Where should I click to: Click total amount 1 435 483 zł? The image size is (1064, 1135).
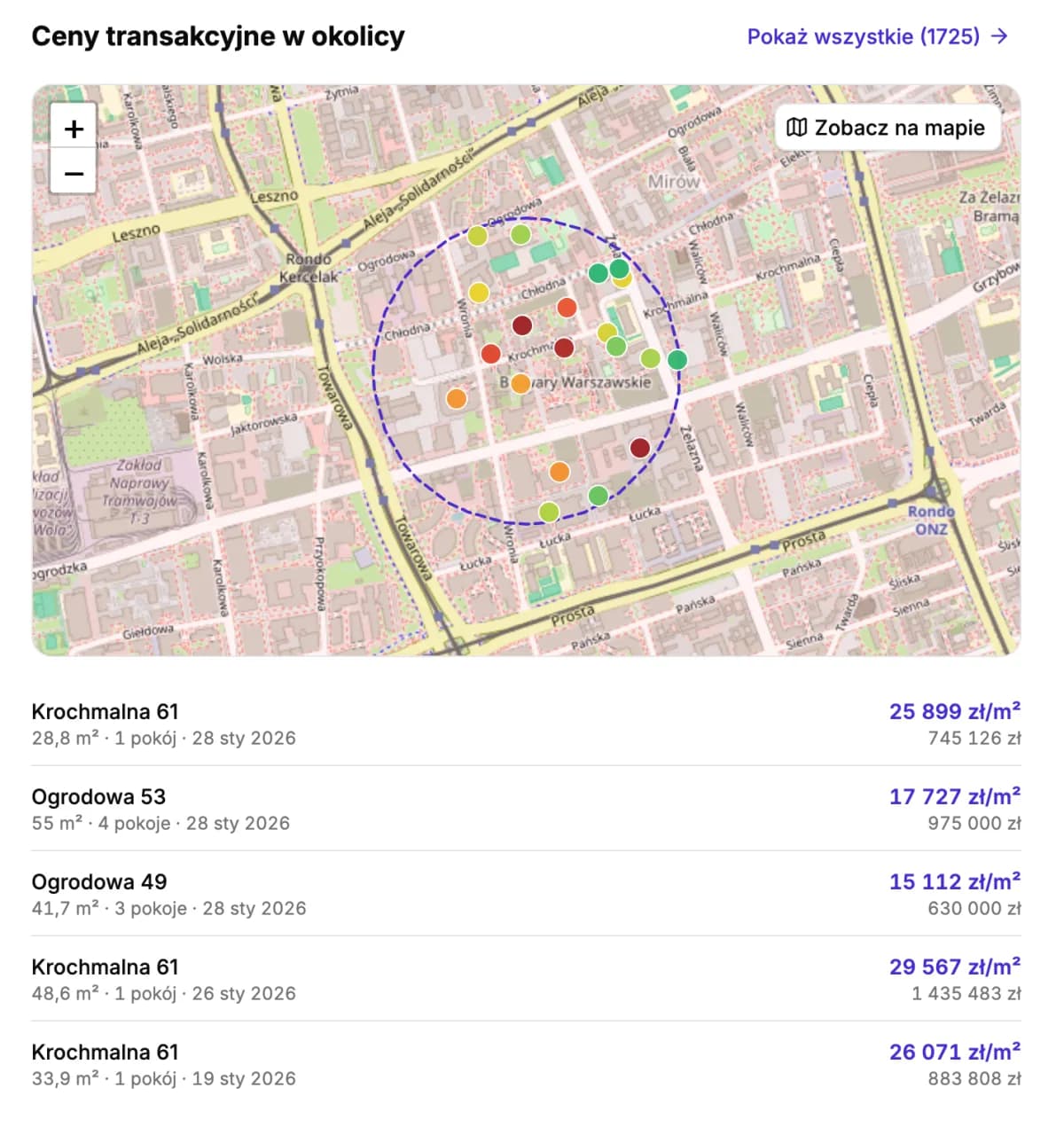click(966, 993)
